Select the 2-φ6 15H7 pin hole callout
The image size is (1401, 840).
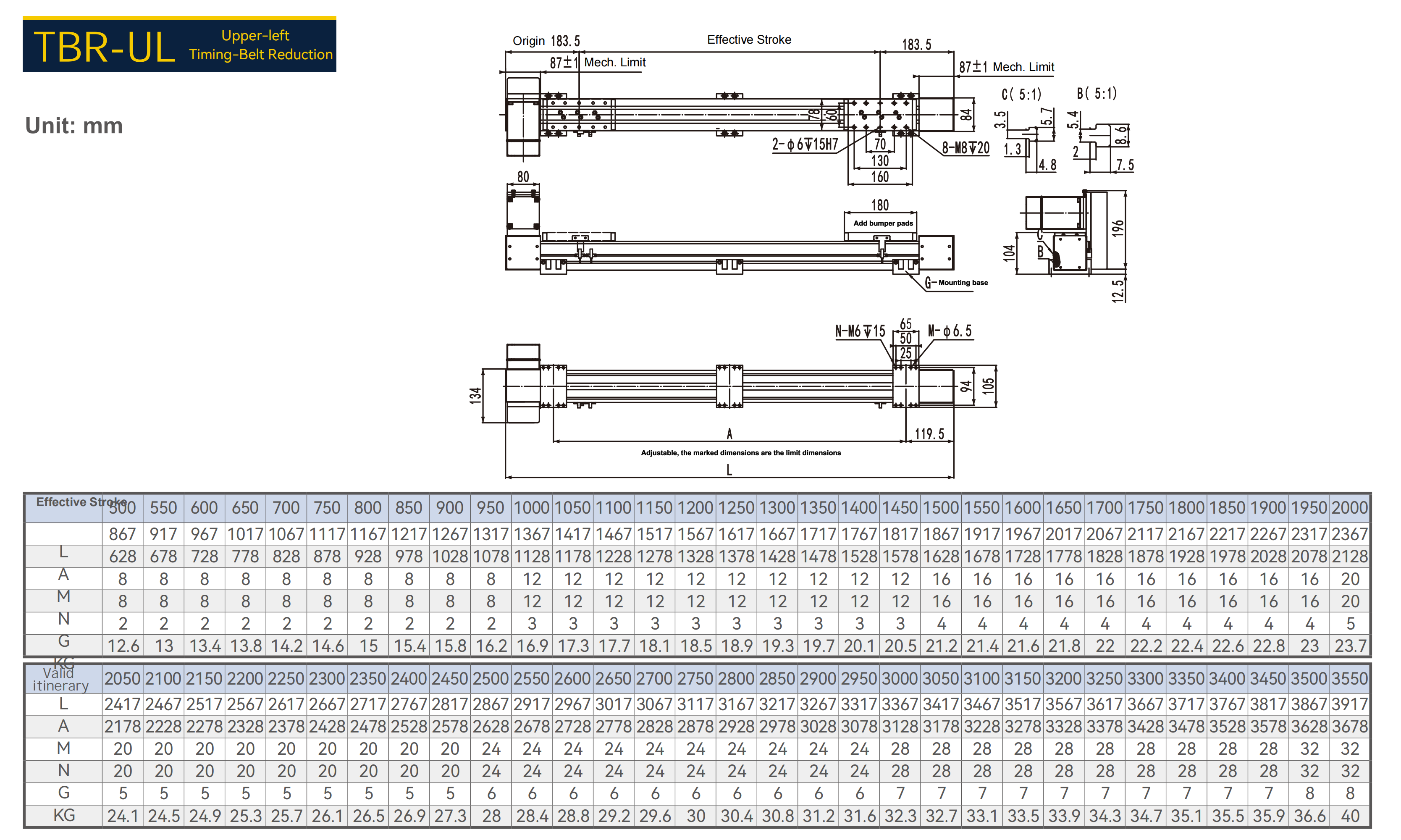(x=805, y=144)
